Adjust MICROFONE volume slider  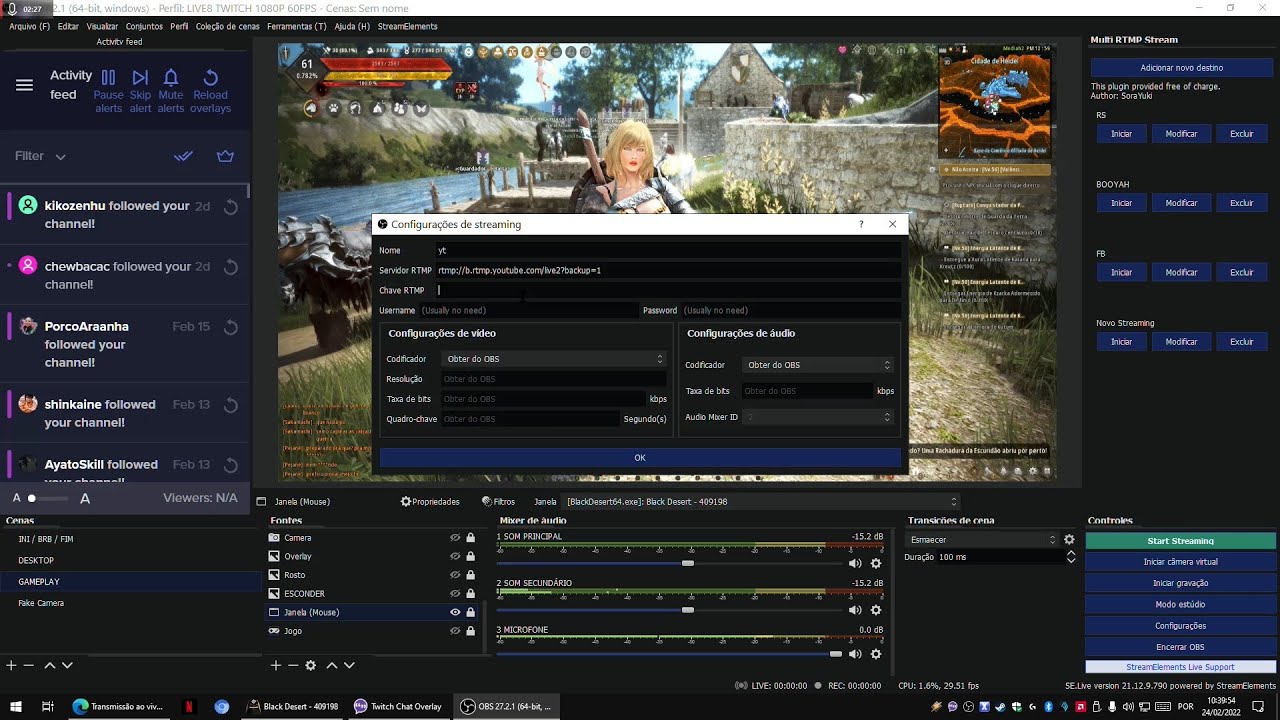click(x=835, y=654)
